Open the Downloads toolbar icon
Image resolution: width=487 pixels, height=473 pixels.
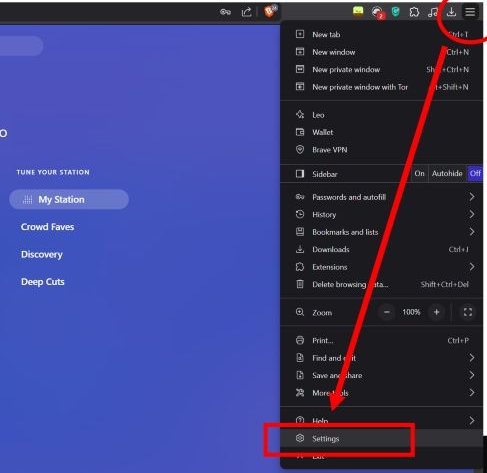click(451, 12)
